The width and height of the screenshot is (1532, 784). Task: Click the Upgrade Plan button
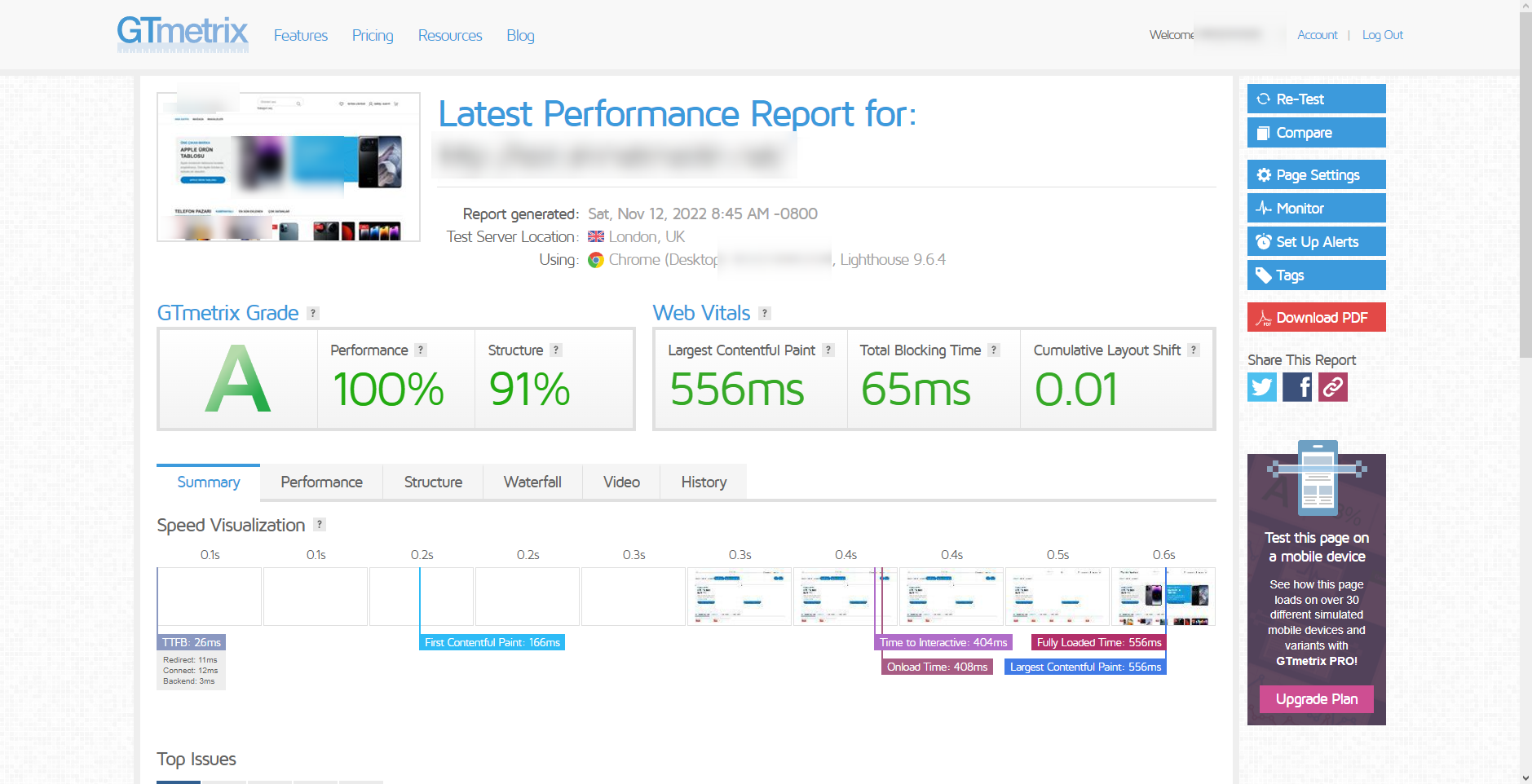click(1317, 699)
